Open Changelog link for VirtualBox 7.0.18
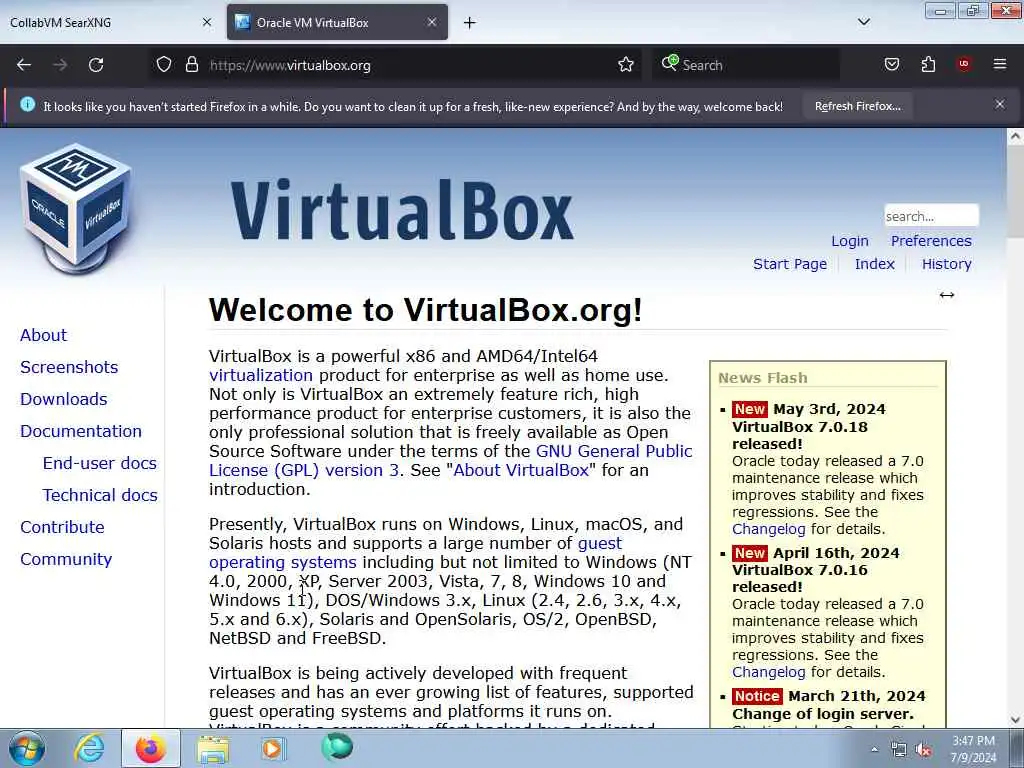This screenshot has height=768, width=1024. click(769, 529)
